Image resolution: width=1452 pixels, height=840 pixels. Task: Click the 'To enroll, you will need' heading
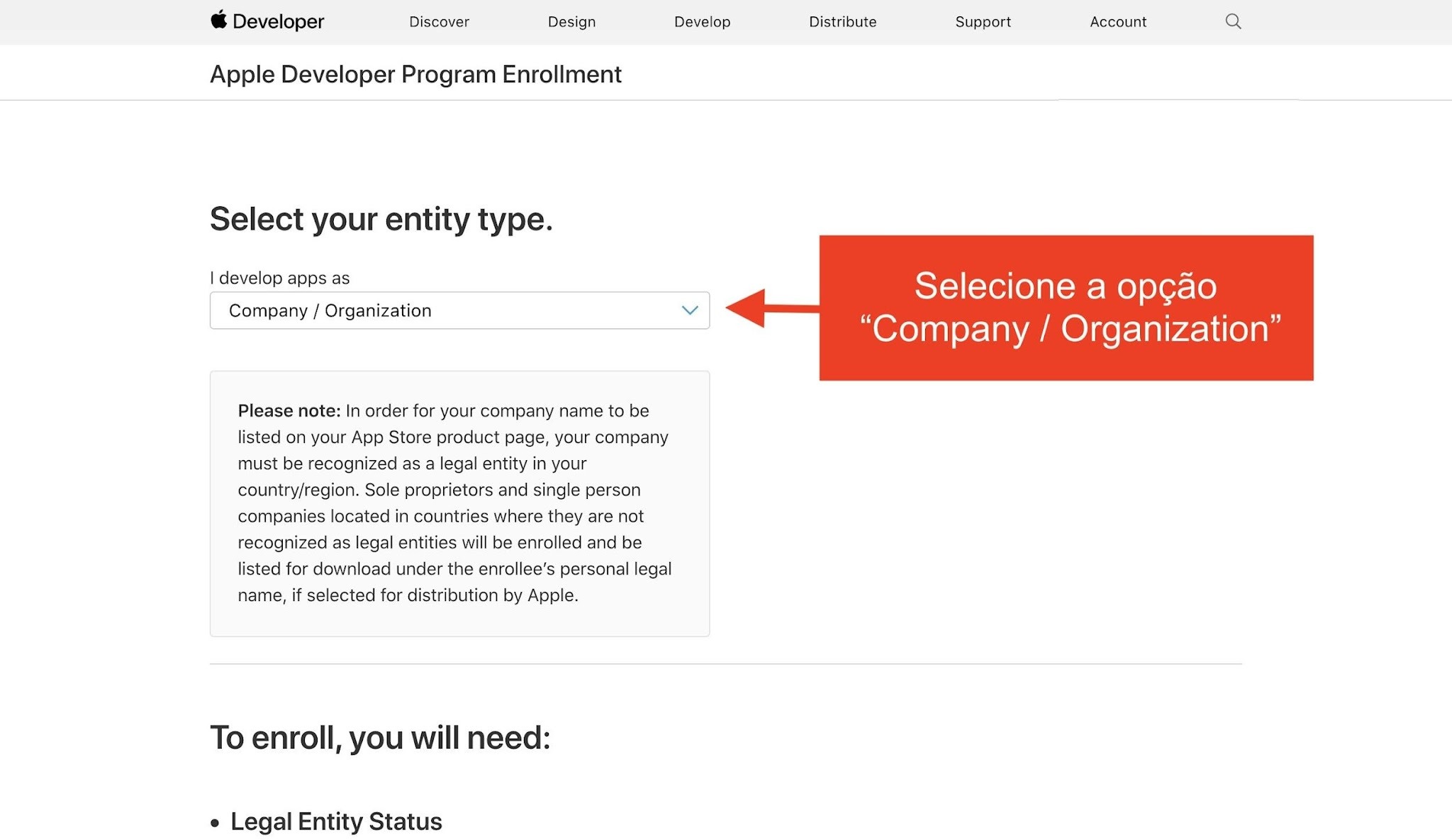point(380,738)
